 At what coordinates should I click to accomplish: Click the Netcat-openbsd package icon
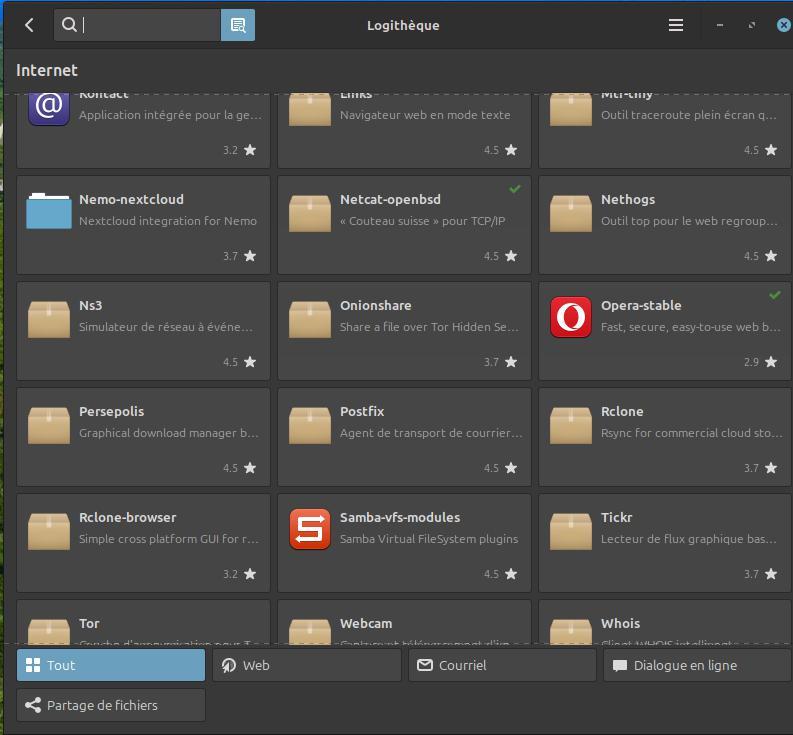310,213
